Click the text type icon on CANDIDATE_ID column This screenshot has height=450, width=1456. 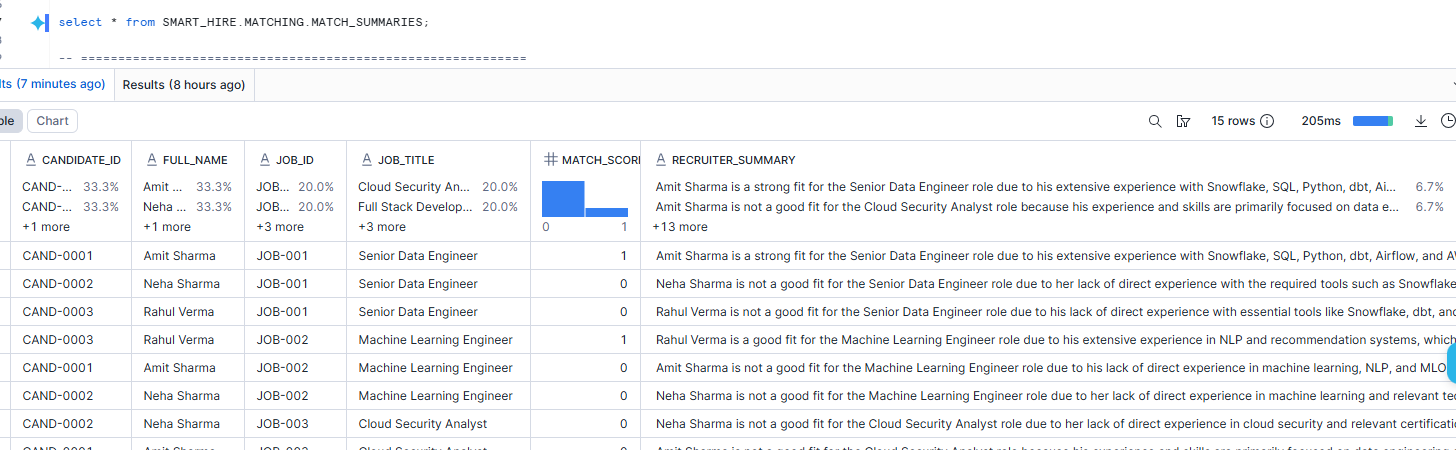coord(30,160)
